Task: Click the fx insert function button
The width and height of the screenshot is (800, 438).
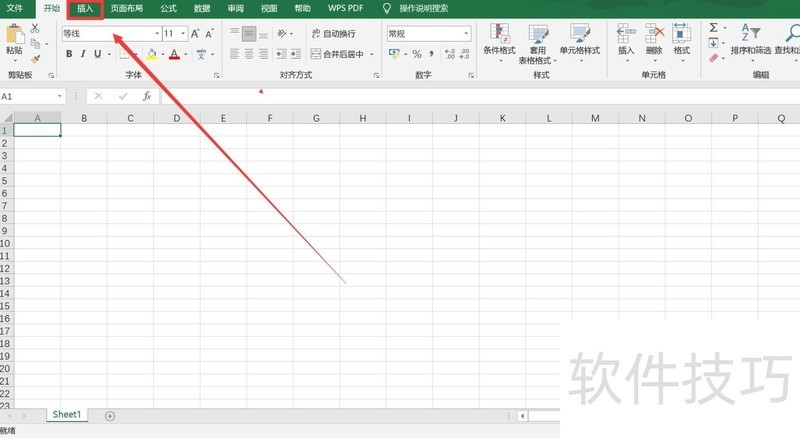Action: (x=147, y=96)
